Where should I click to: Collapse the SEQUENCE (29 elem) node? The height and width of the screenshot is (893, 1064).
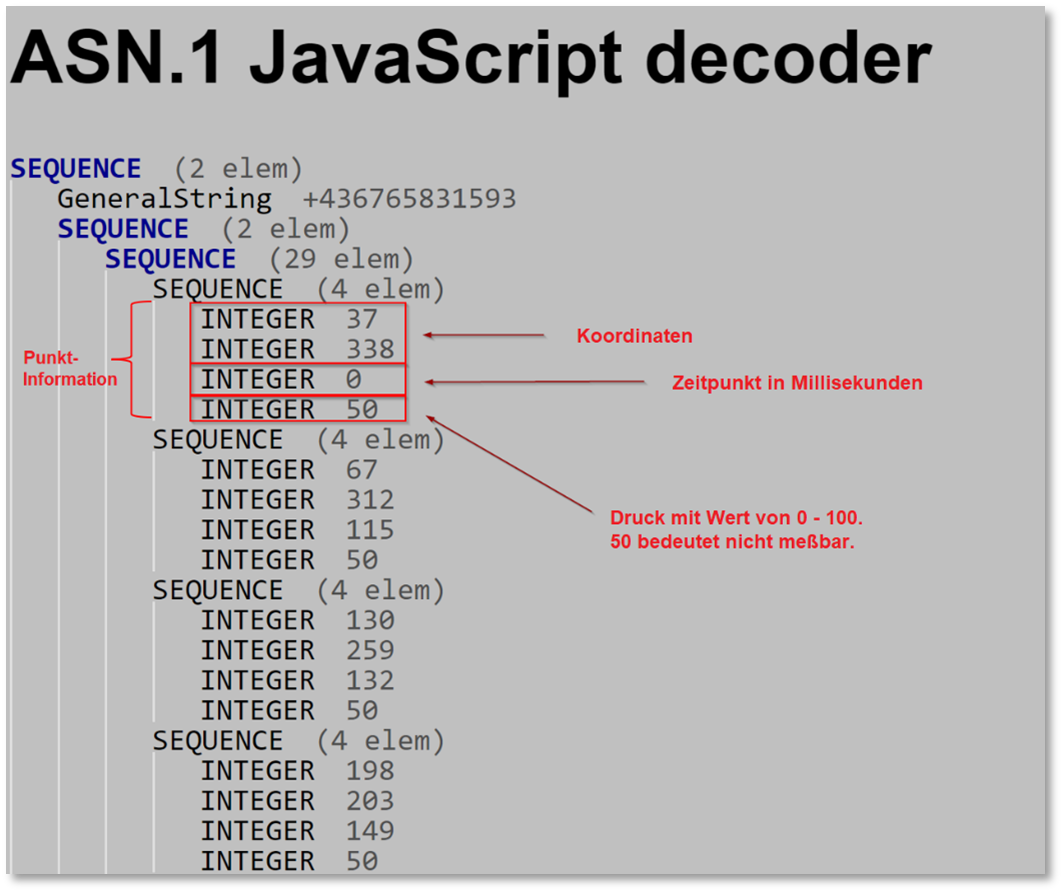click(170, 259)
